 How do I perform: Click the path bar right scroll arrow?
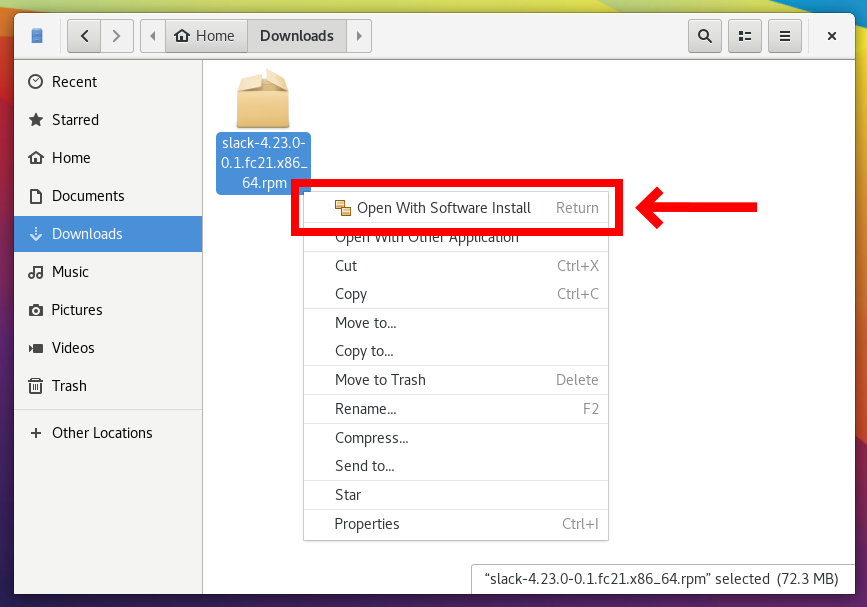pyautogui.click(x=359, y=36)
